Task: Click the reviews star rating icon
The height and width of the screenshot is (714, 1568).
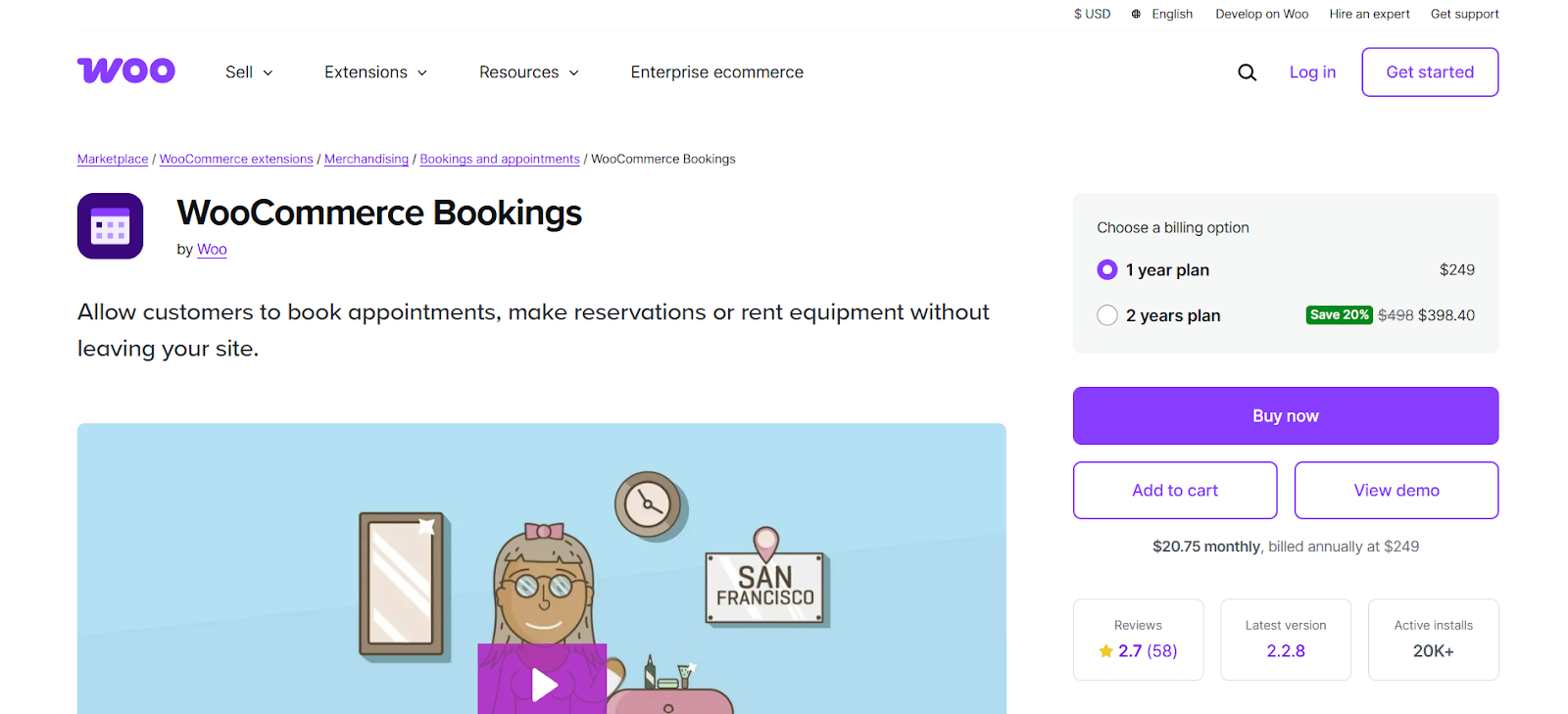Action: tap(1106, 651)
